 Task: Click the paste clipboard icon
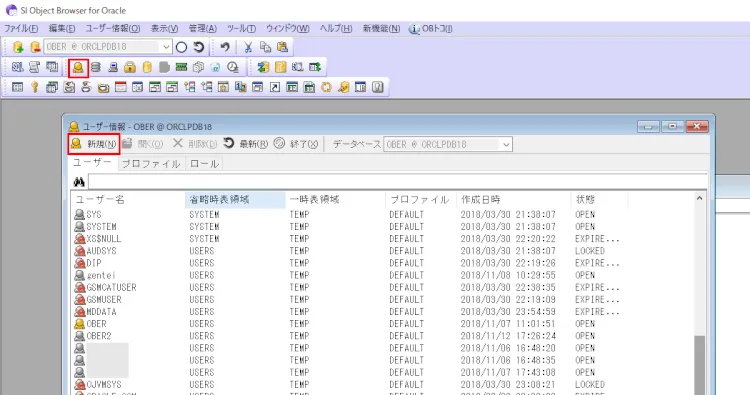point(282,47)
